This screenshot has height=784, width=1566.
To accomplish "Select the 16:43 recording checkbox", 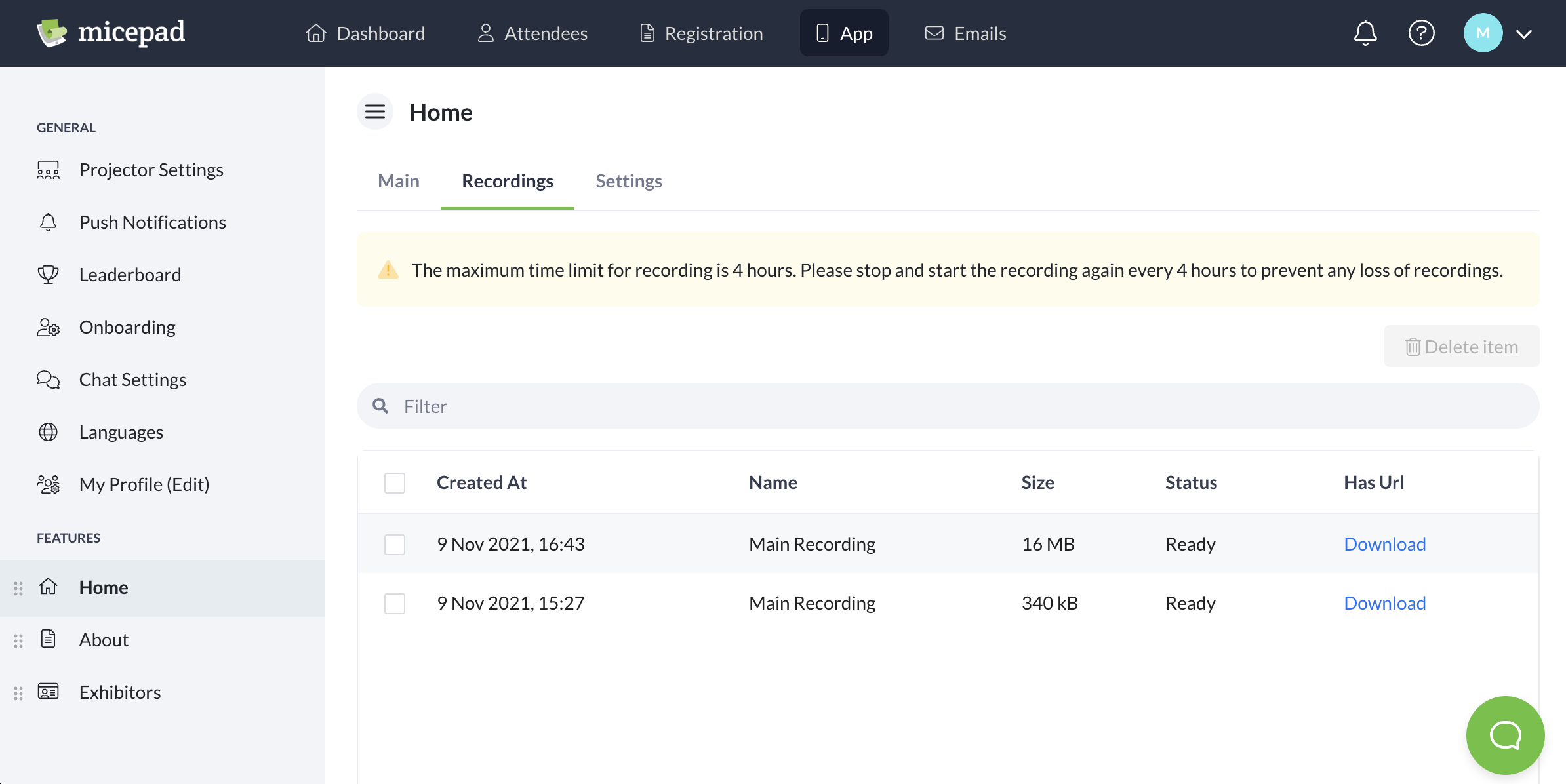I will pyautogui.click(x=395, y=544).
